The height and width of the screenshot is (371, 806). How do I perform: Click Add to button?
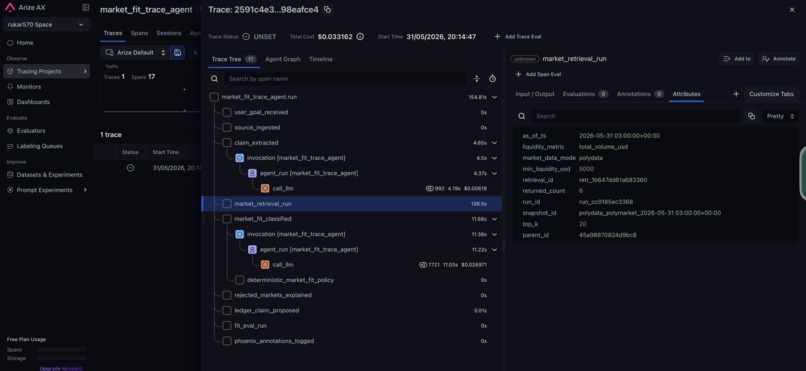pyautogui.click(x=737, y=59)
